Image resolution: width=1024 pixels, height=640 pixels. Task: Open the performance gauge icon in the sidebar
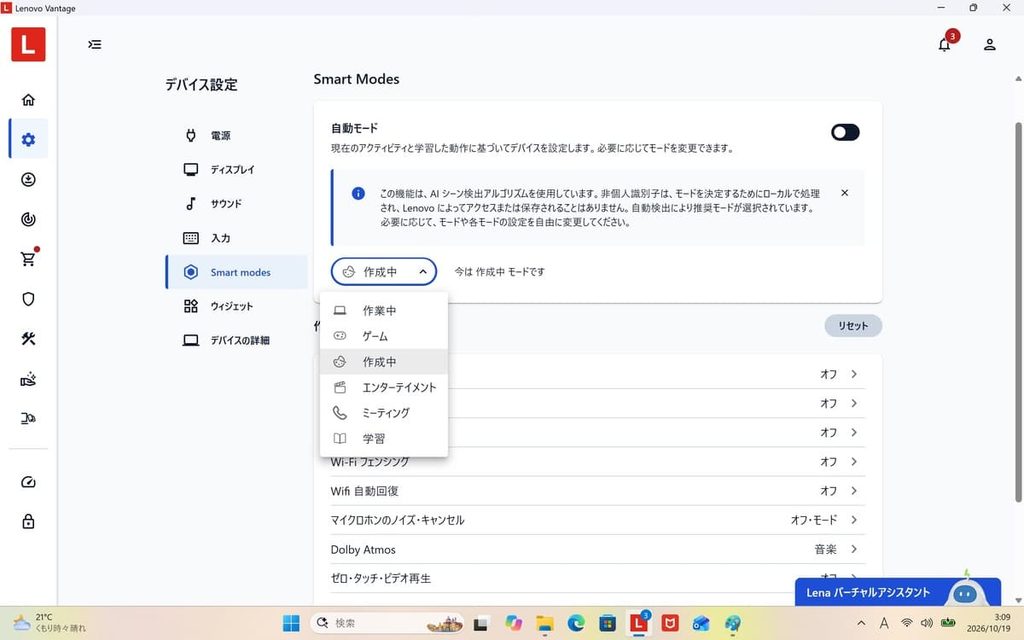pos(28,482)
